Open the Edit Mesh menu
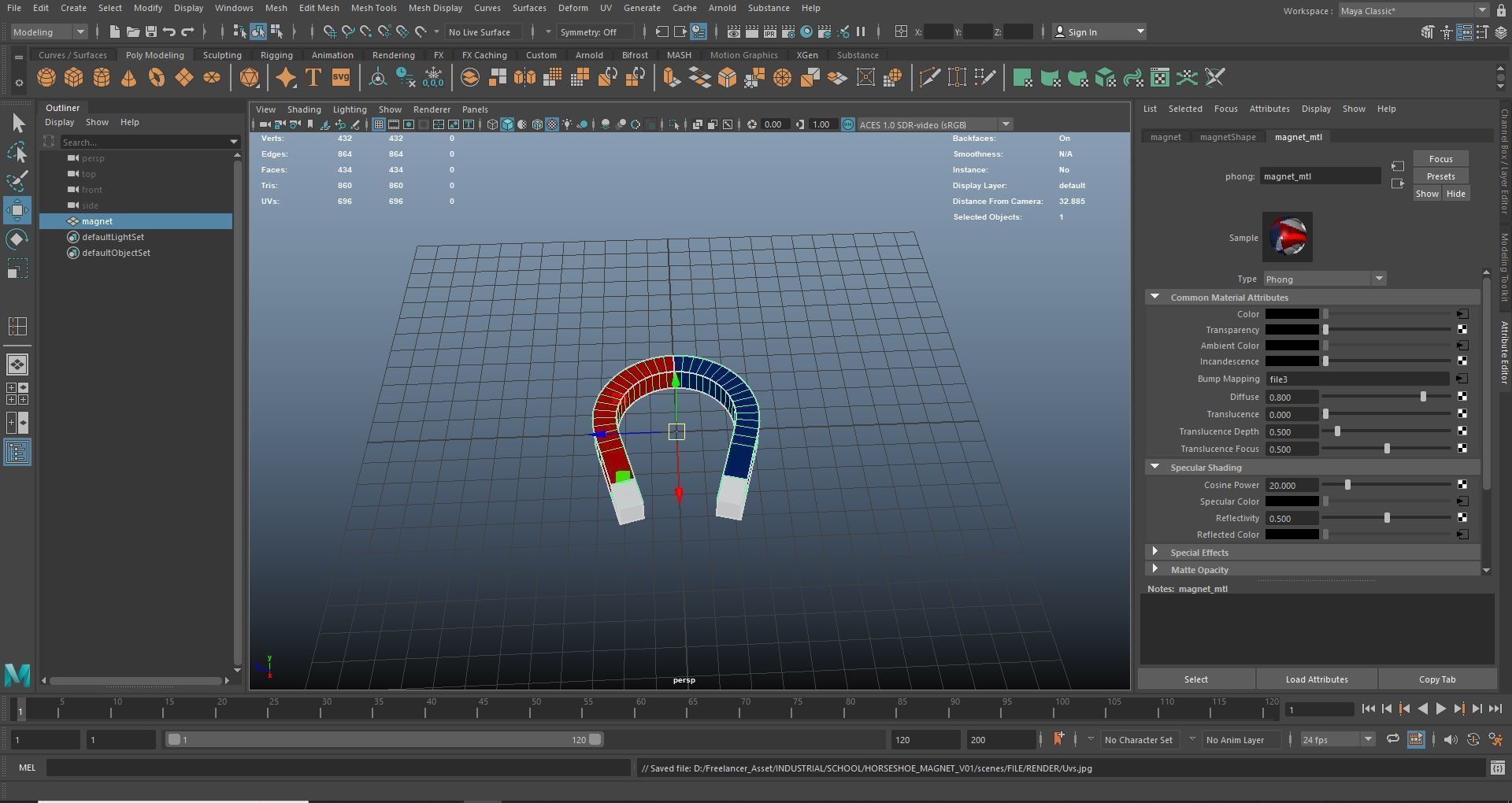 coord(319,8)
